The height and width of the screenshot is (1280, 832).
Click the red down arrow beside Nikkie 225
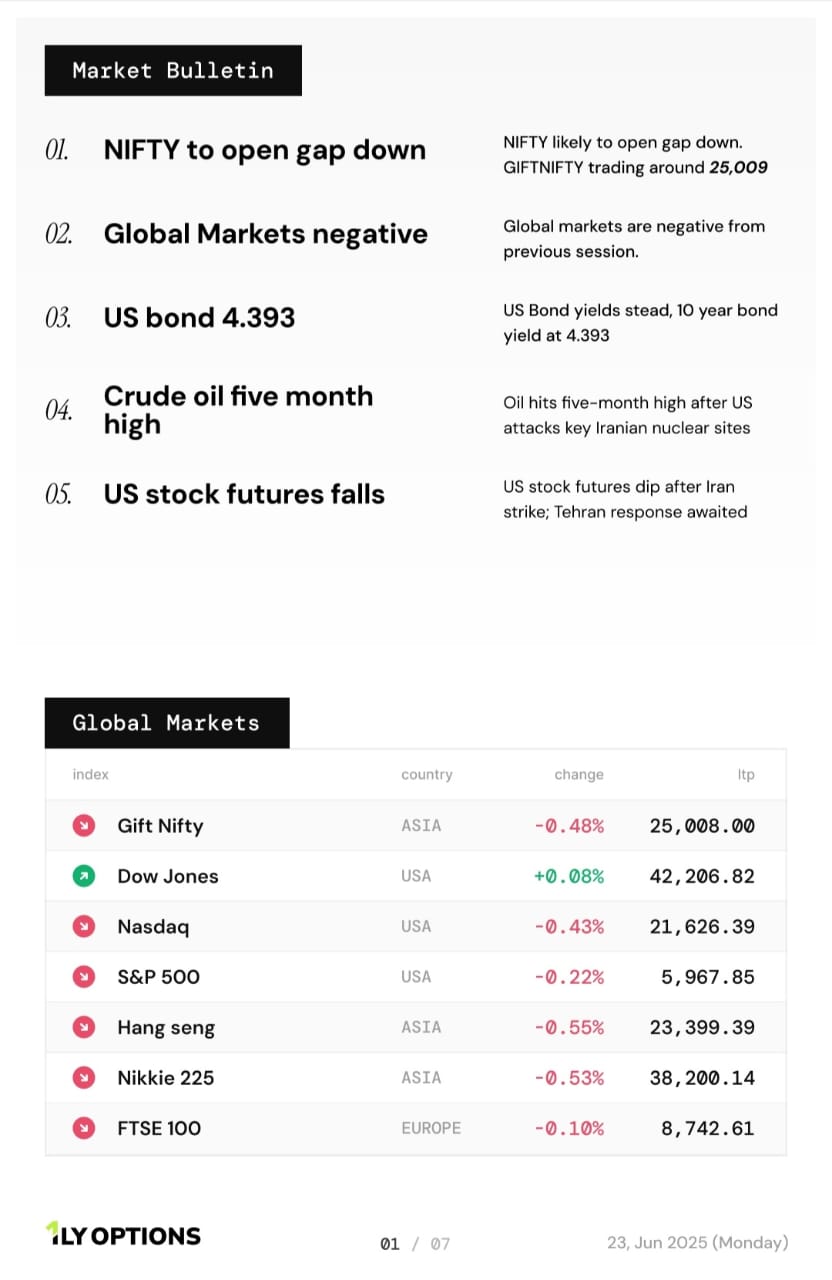pyautogui.click(x=84, y=1078)
